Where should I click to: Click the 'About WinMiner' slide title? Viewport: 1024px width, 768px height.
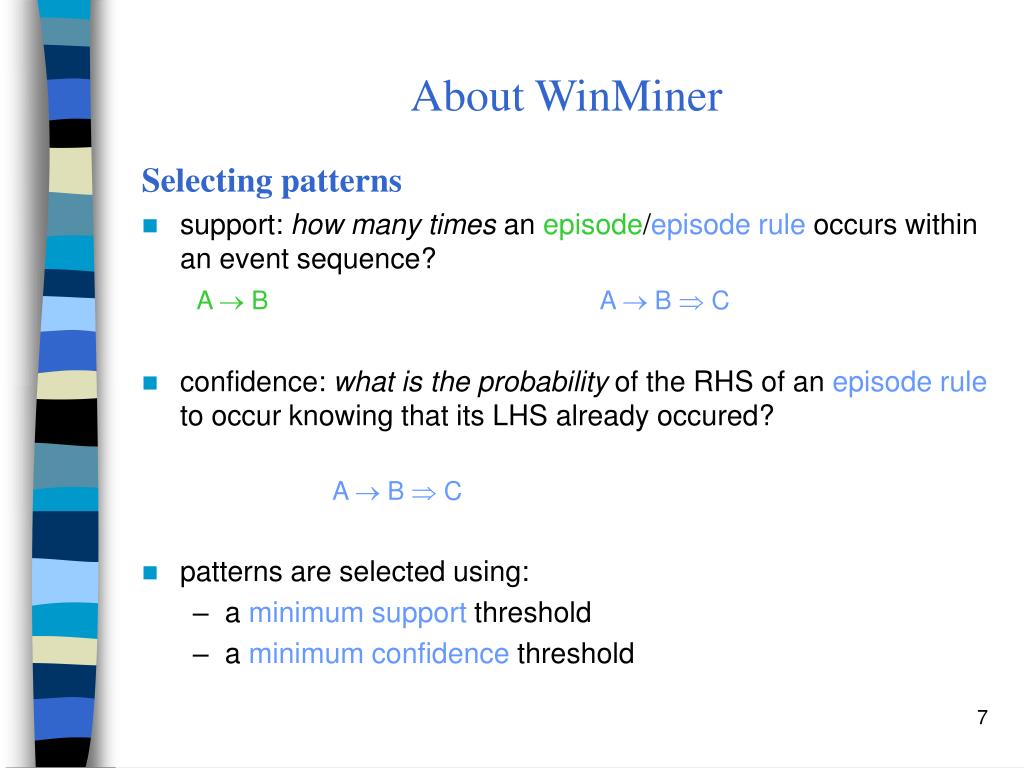(566, 96)
